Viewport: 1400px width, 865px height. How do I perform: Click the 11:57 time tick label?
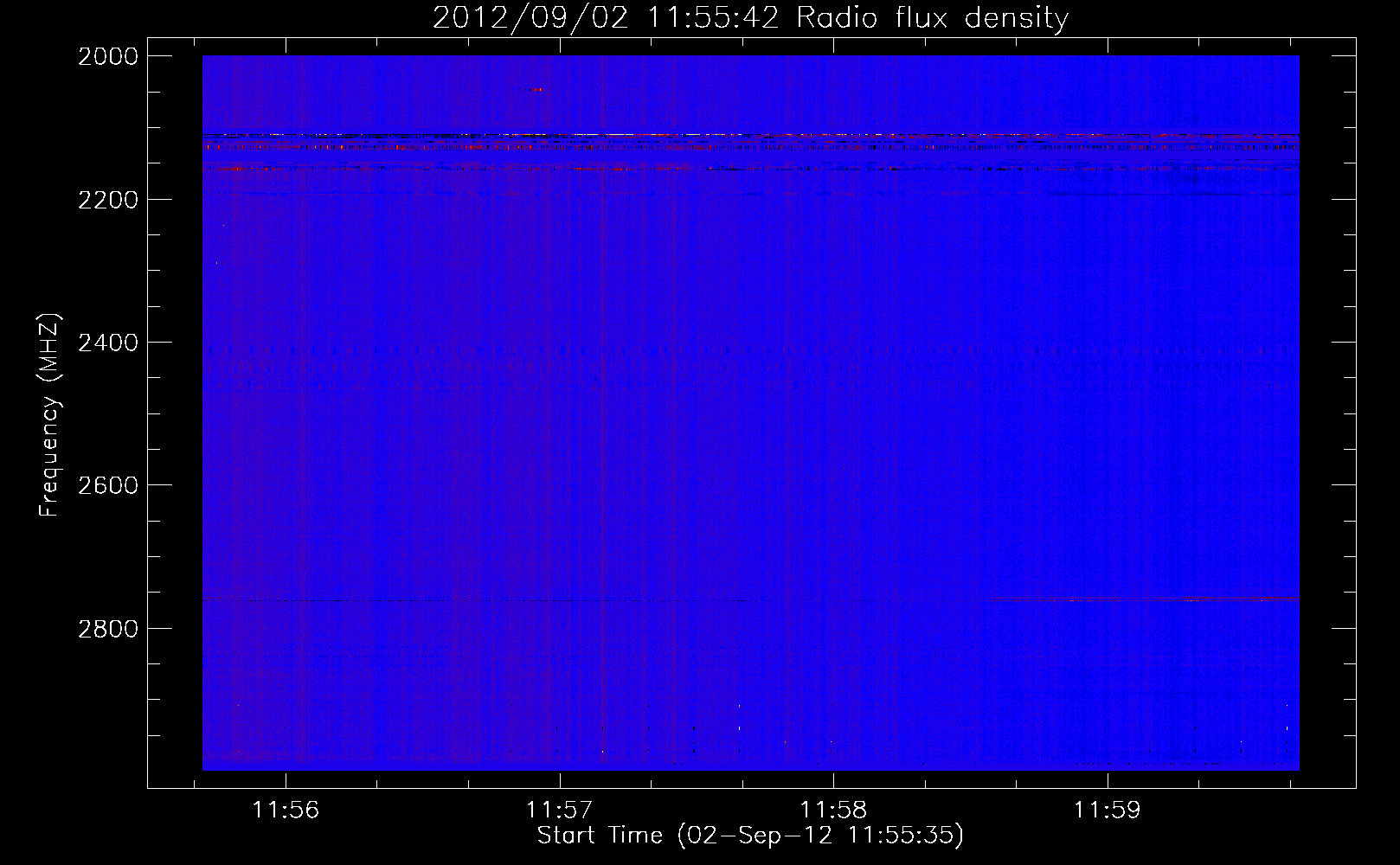[560, 811]
